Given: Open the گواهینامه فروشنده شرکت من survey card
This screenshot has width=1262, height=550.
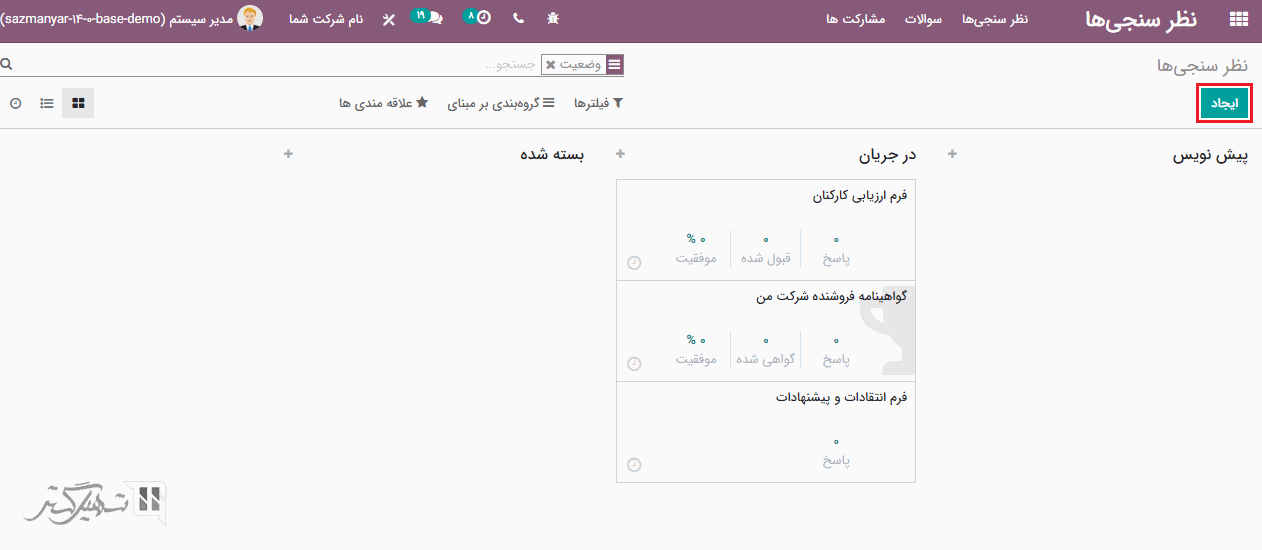Looking at the screenshot, I should (x=831, y=297).
